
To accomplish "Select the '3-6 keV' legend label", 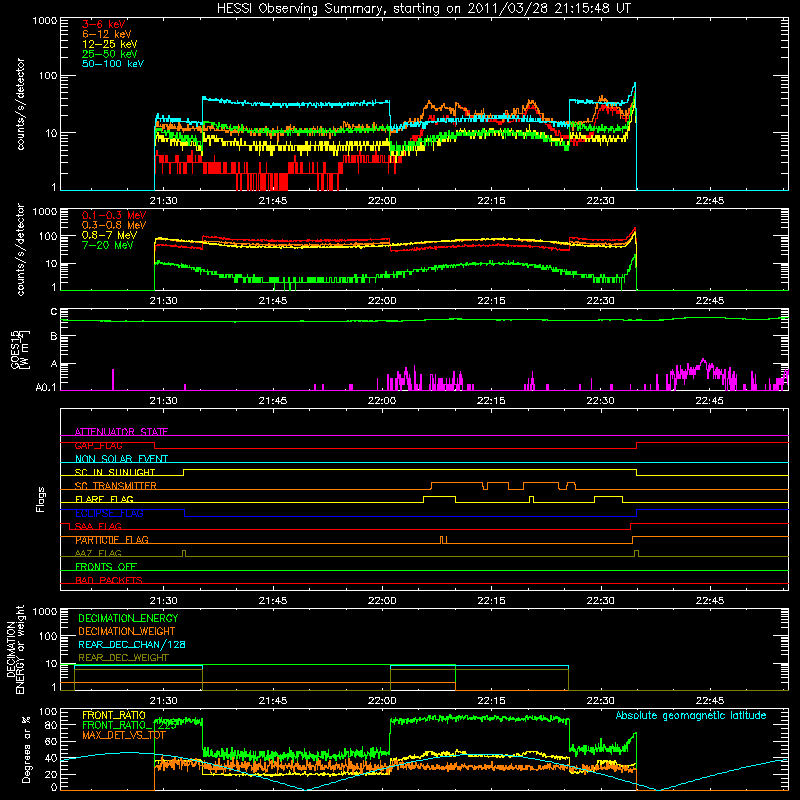I will 104,24.
